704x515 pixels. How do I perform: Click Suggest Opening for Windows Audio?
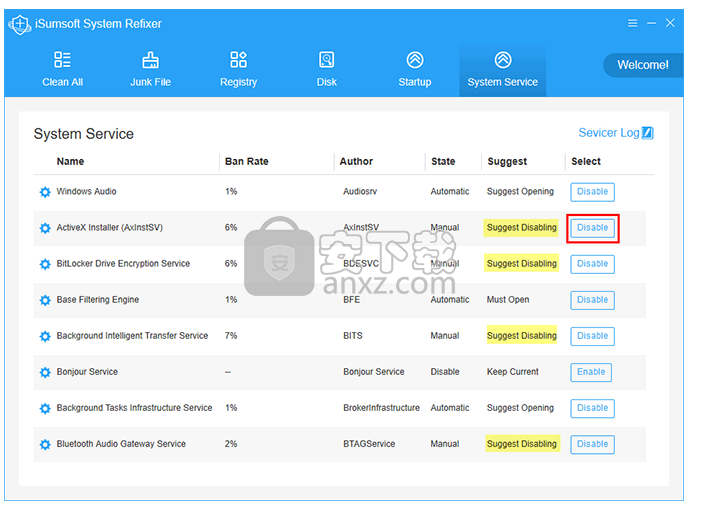coord(520,192)
